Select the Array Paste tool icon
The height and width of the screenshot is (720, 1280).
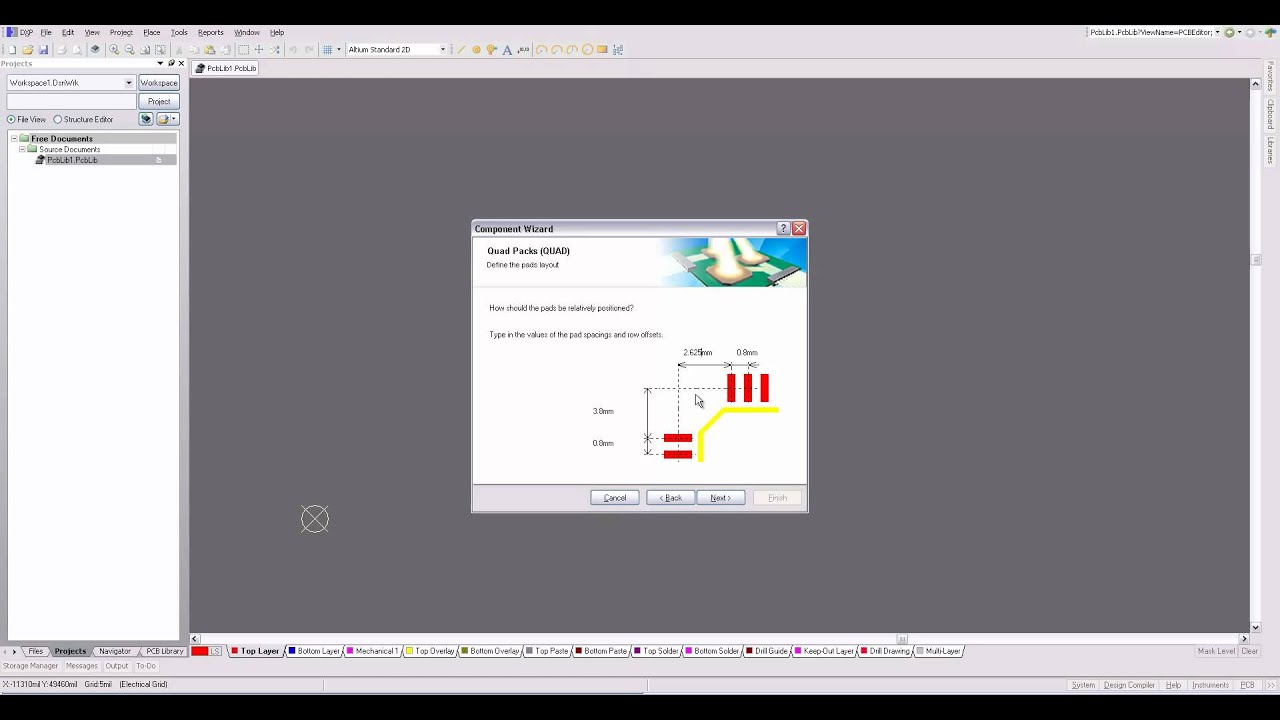[618, 49]
